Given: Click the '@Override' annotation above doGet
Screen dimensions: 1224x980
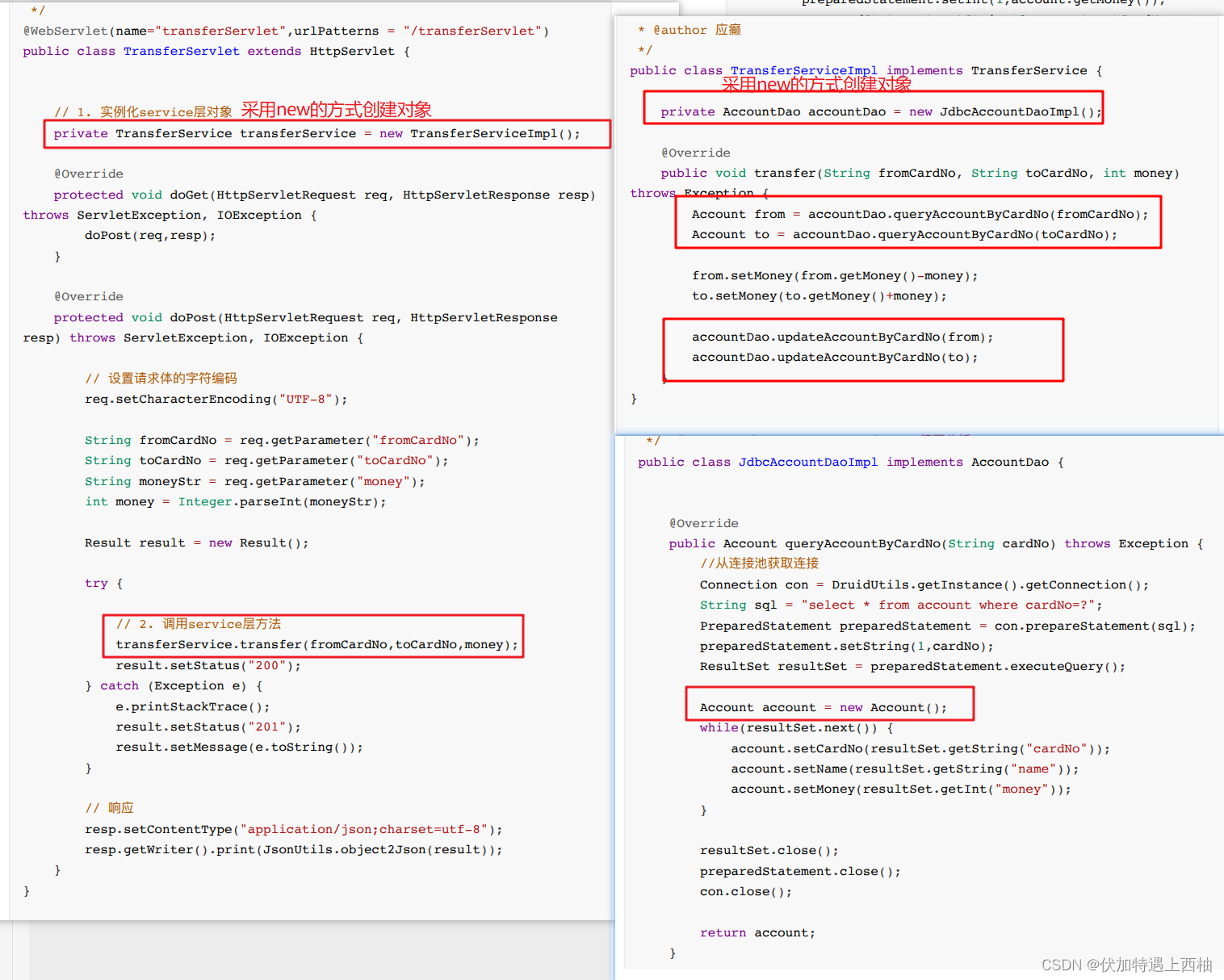Looking at the screenshot, I should pos(89,174).
